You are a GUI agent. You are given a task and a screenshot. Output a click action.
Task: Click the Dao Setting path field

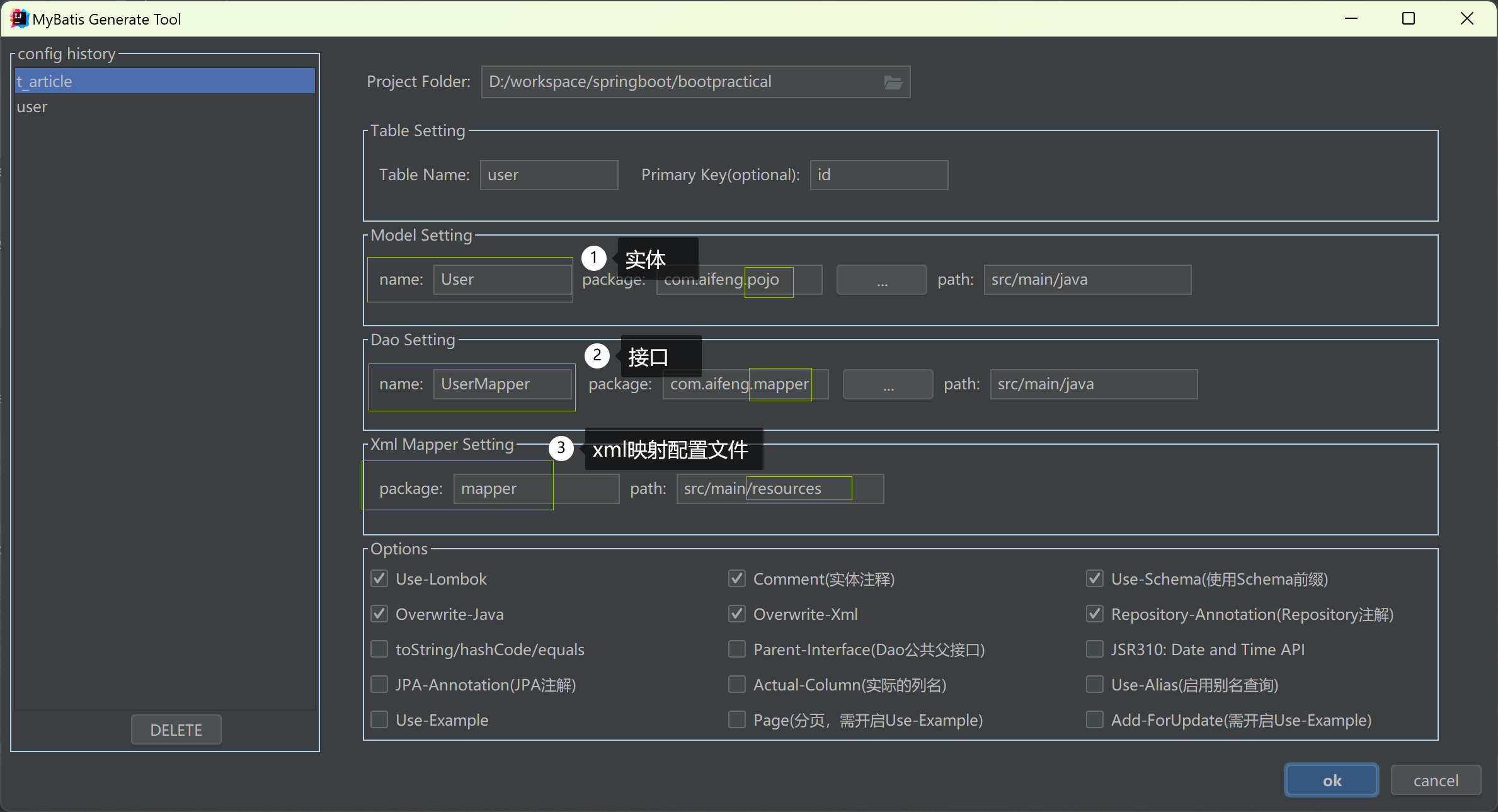point(1094,384)
